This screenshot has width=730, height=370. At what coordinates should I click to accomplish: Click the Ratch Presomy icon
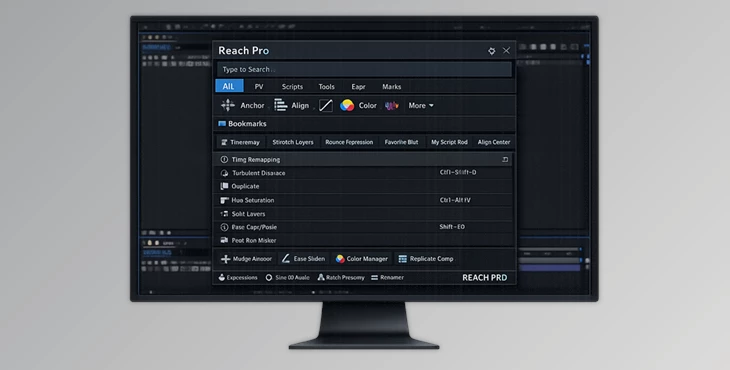pos(321,277)
